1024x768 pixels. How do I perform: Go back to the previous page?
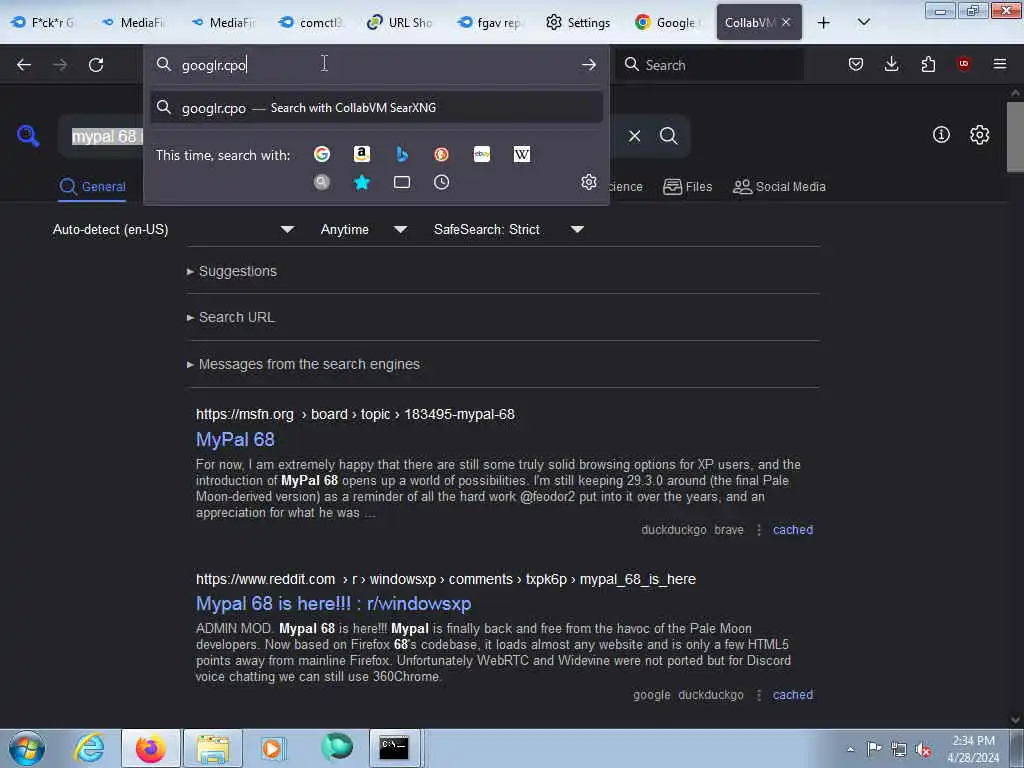(24, 65)
